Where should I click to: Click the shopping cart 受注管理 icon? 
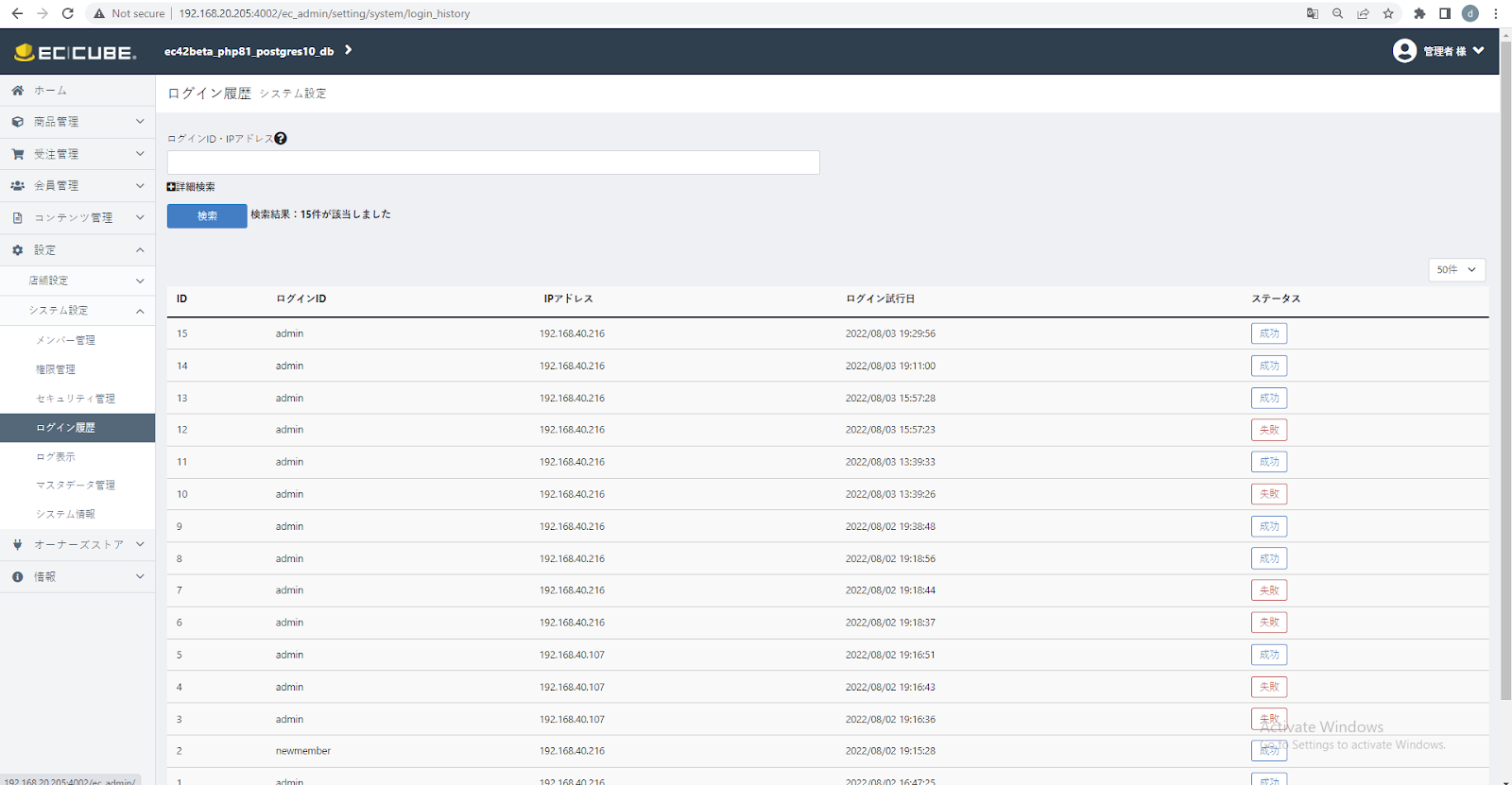pyautogui.click(x=17, y=154)
